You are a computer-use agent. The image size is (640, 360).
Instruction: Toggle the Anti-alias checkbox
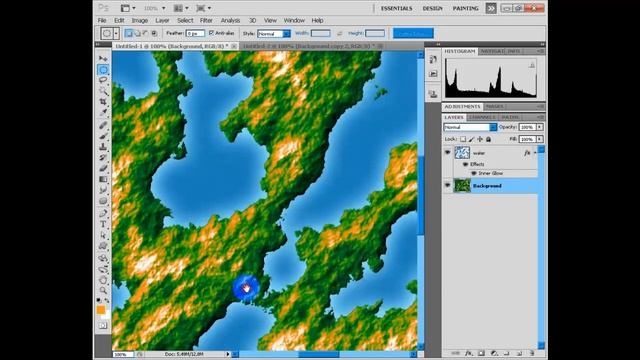click(211, 33)
